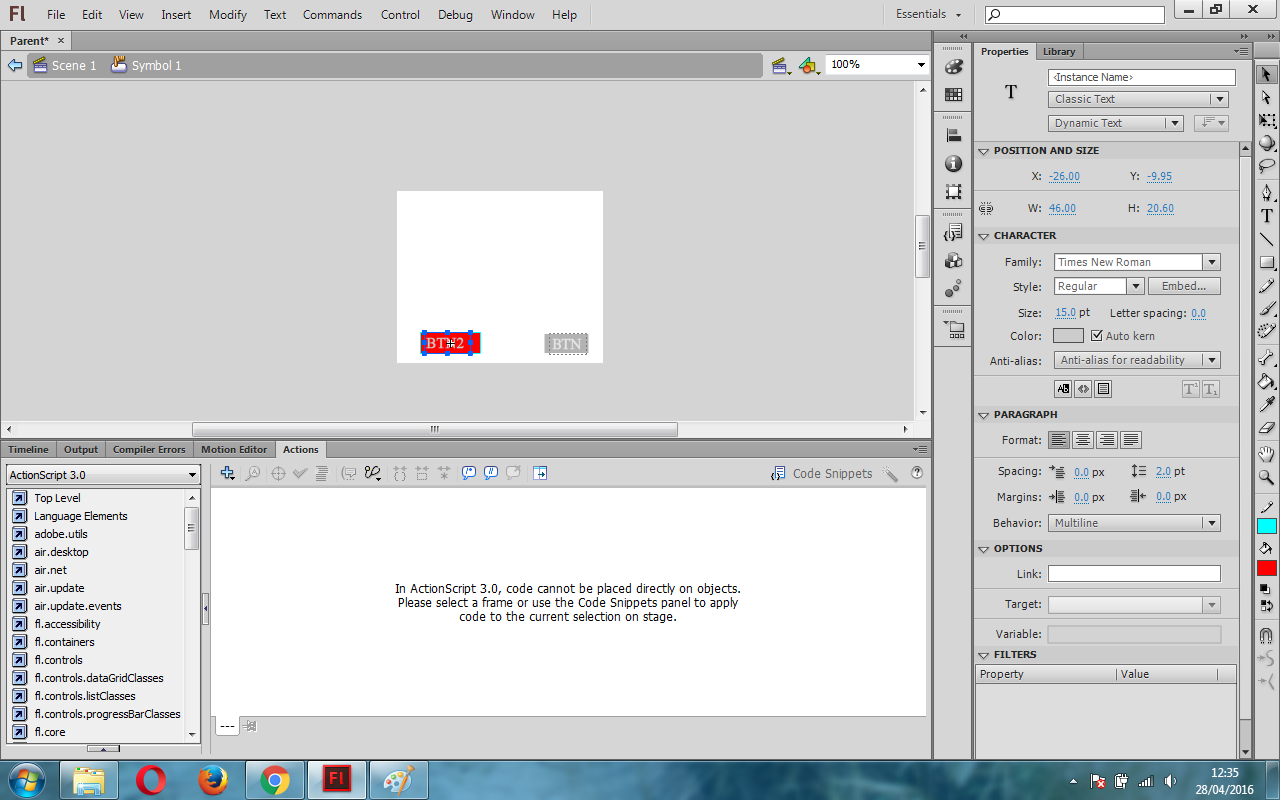1280x800 pixels.
Task: Click the Embed button
Action: click(1184, 285)
